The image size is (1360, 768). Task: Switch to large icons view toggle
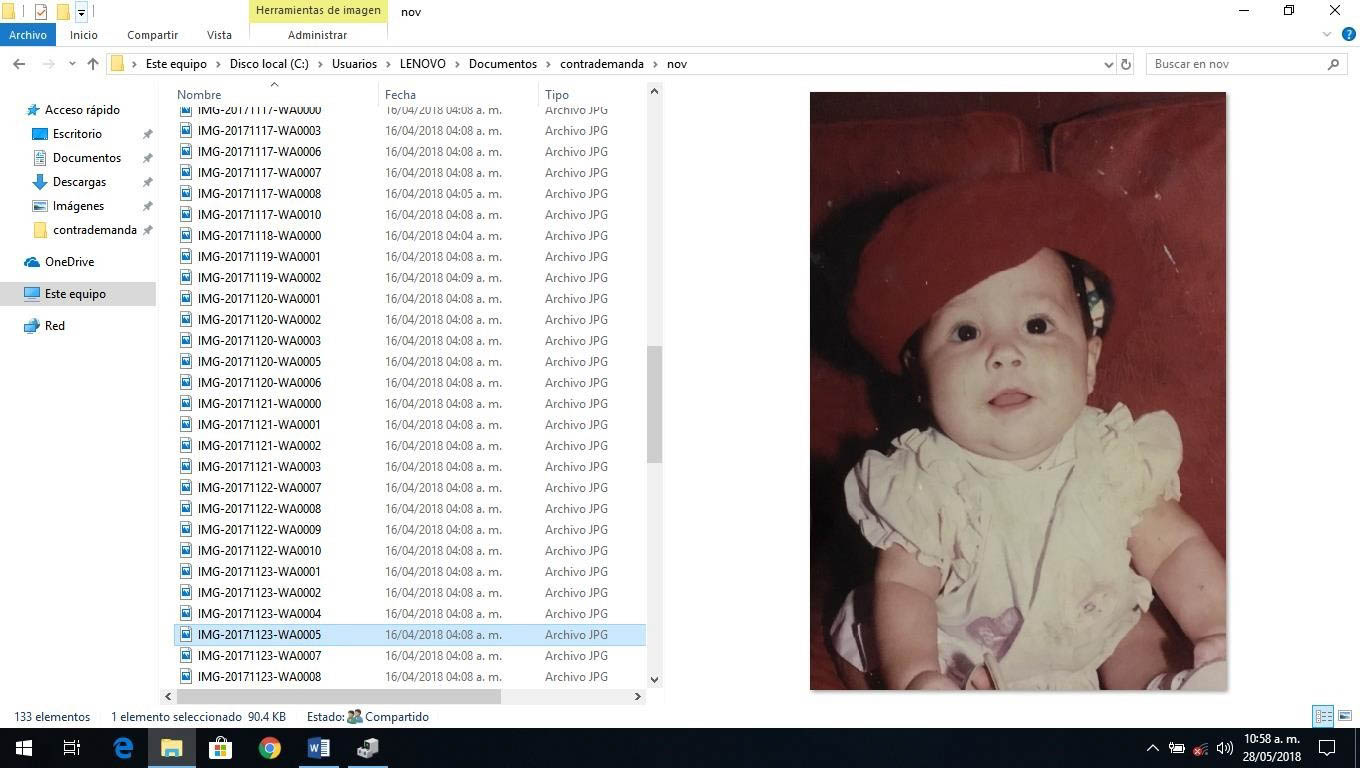pos(1345,716)
